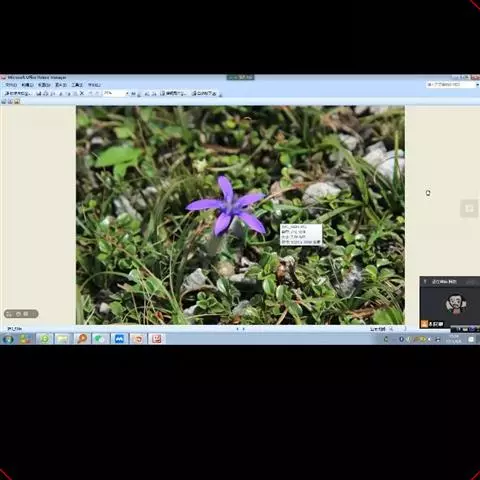Click the Edit Pictures toolbar button
Image resolution: width=480 pixels, height=480 pixels.
(x=173, y=94)
